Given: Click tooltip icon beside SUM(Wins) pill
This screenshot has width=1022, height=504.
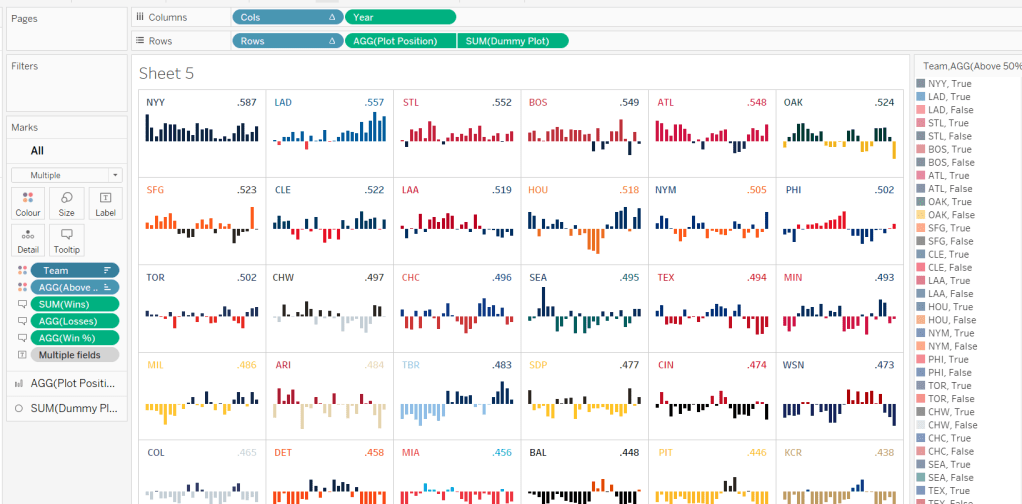Looking at the screenshot, I should [x=22, y=304].
